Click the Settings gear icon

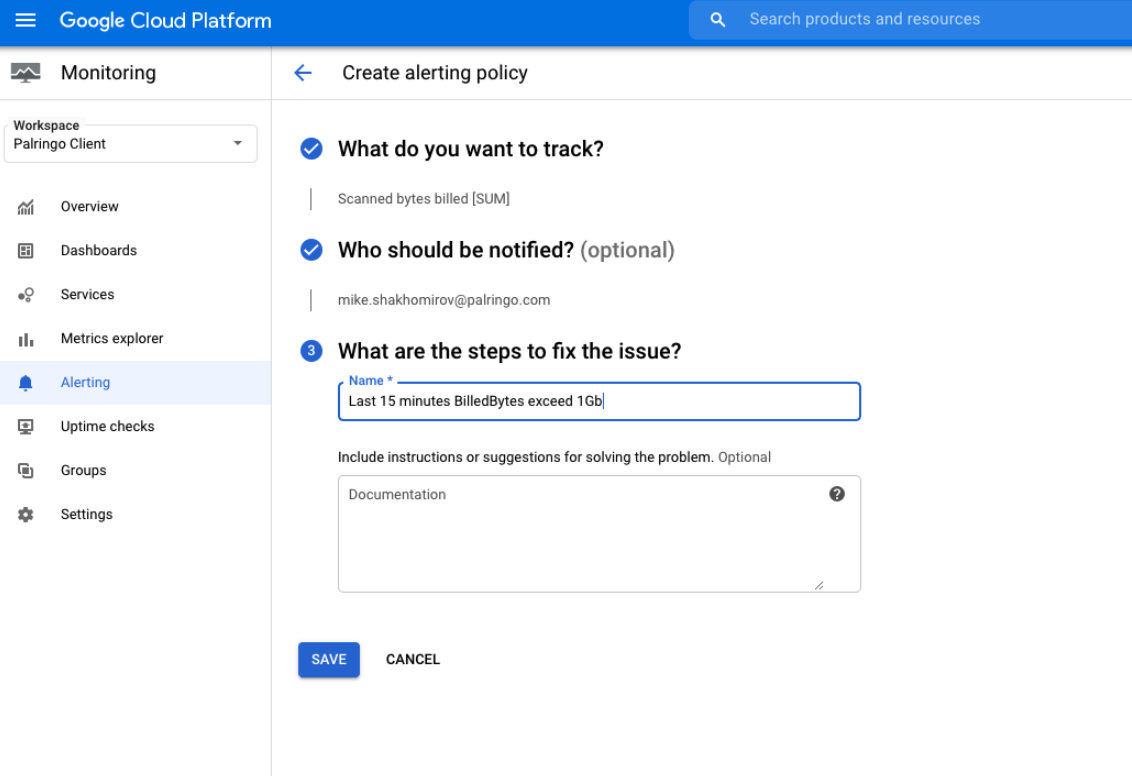click(26, 515)
